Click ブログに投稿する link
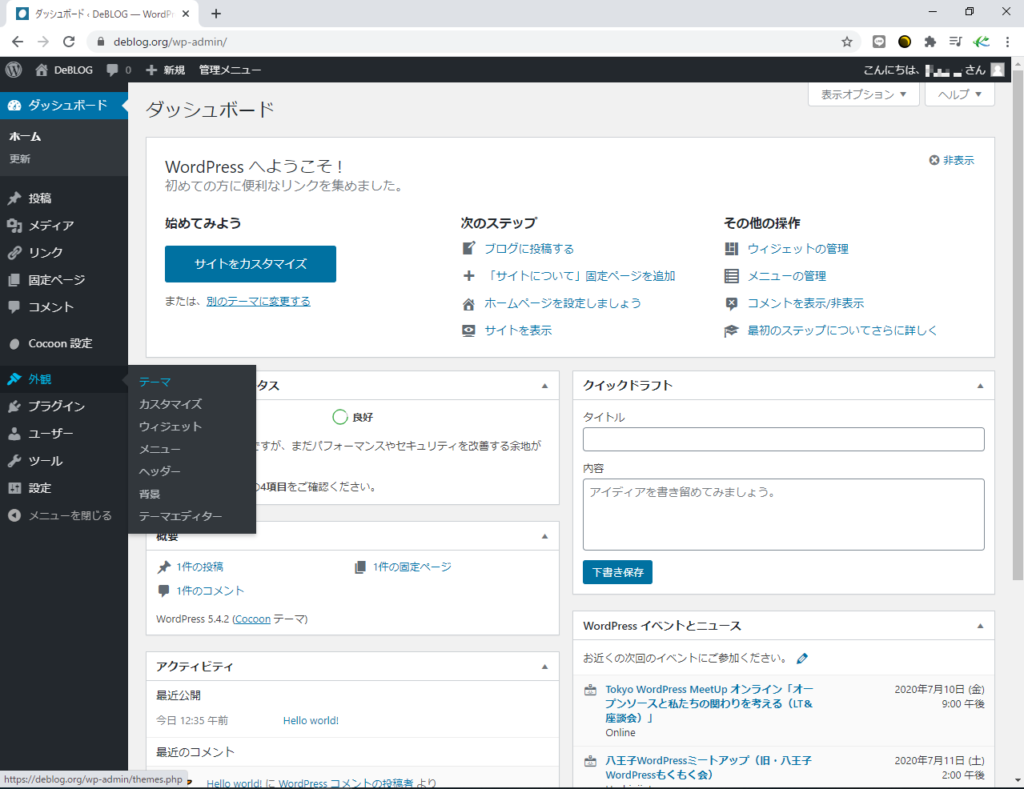1024x789 pixels. (x=529, y=249)
